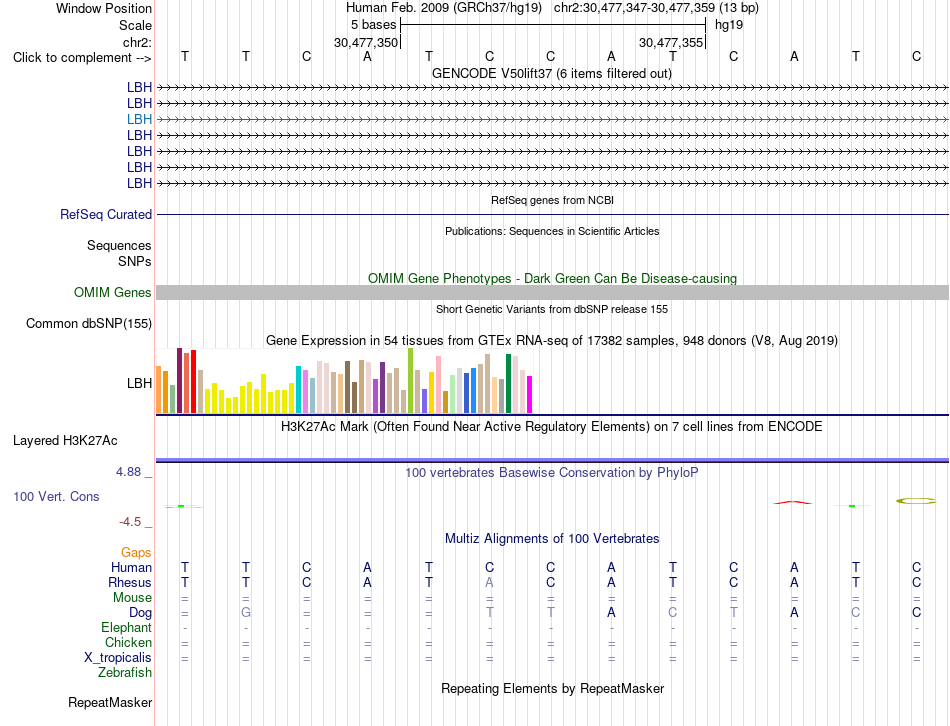Click the 'RefSeq Curated' track label
The height and width of the screenshot is (726, 950).
(106, 215)
